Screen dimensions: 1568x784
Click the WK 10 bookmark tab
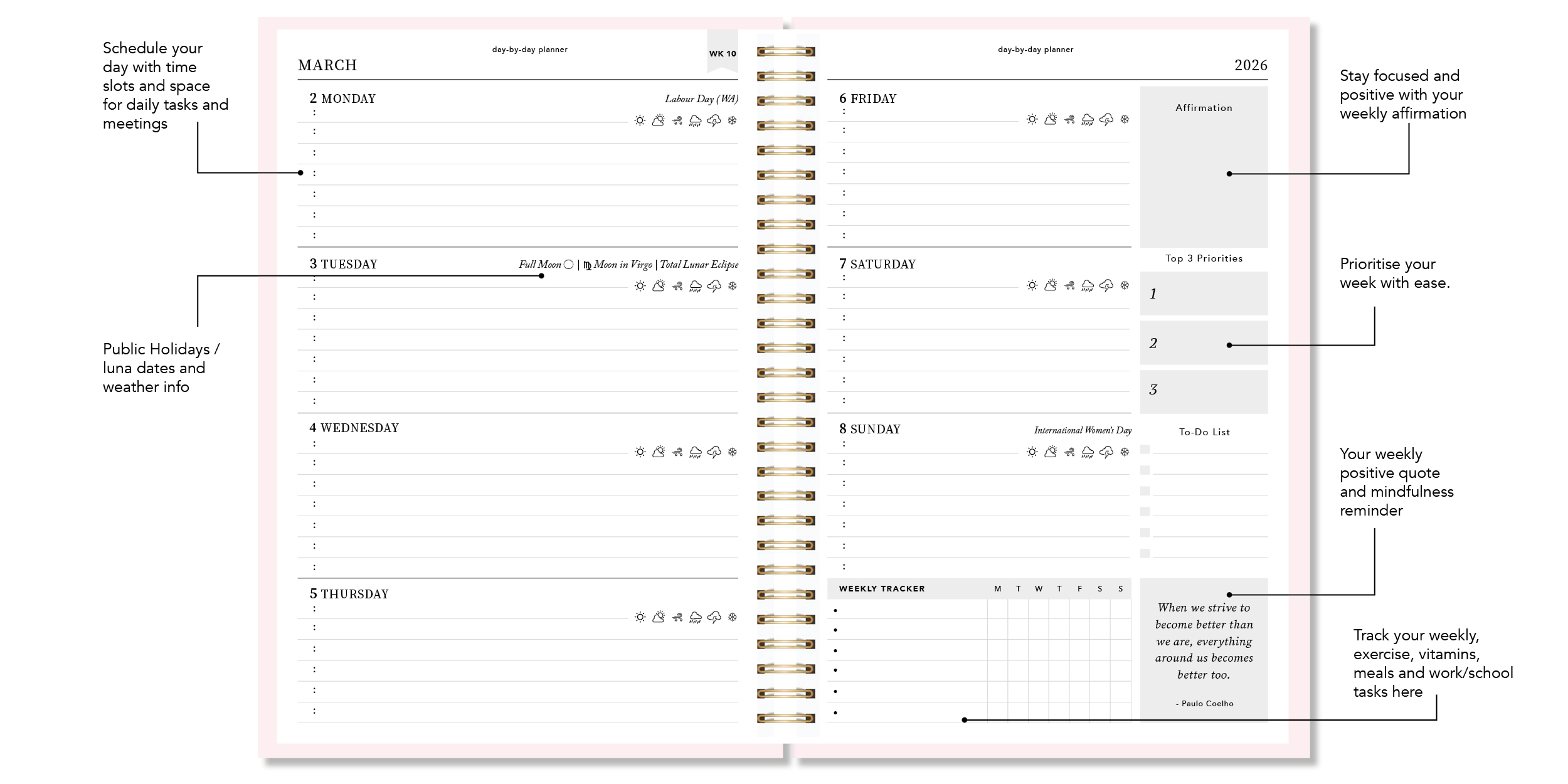click(x=723, y=53)
